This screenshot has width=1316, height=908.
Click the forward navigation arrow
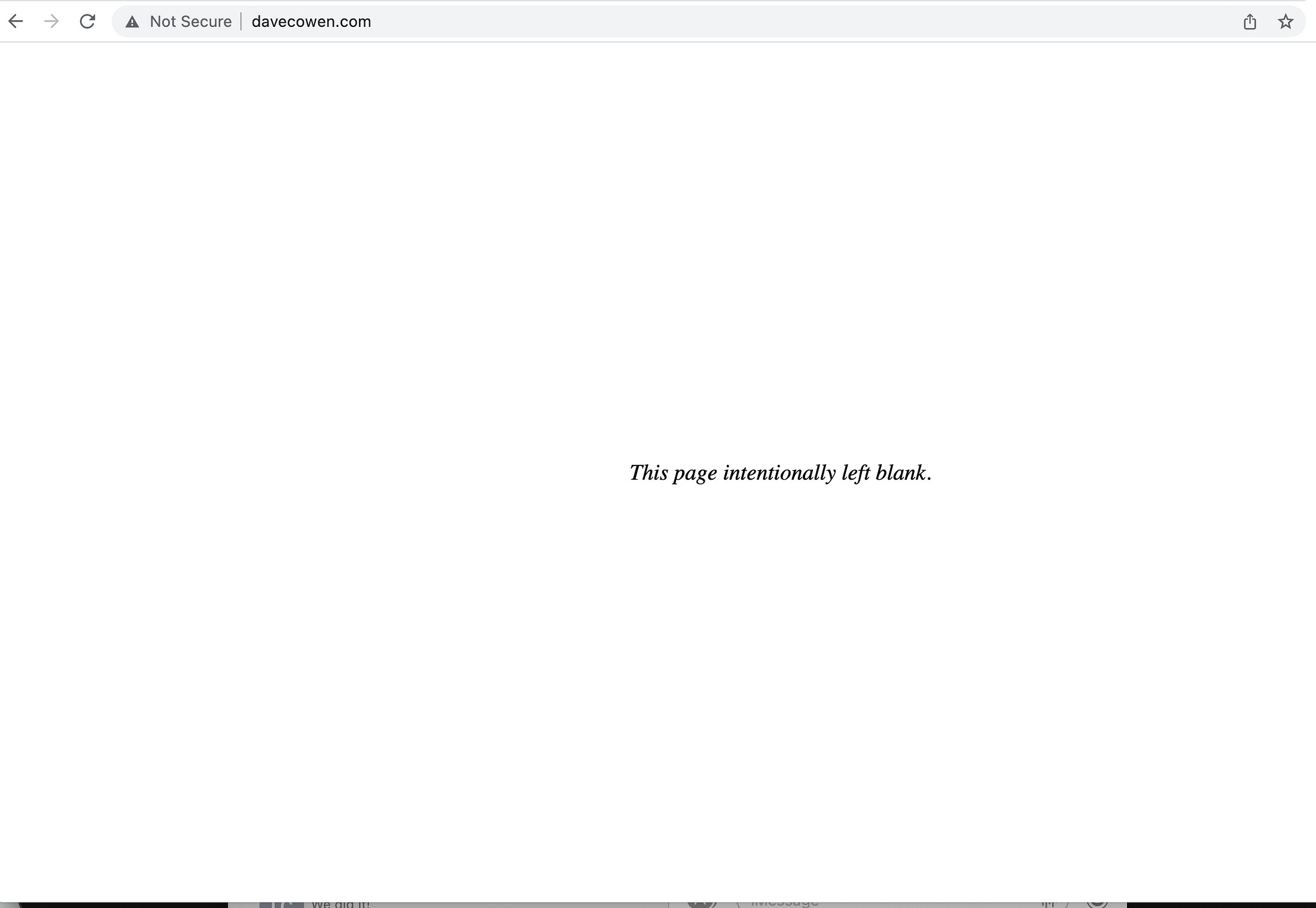pos(51,22)
